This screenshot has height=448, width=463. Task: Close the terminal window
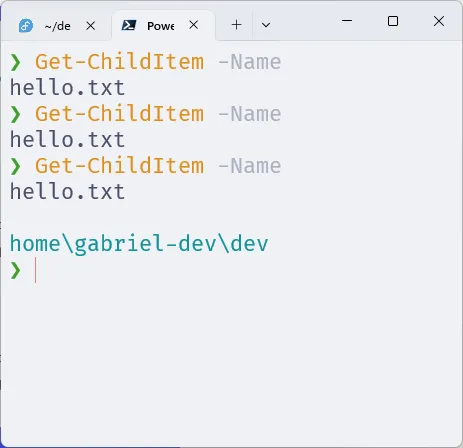pos(439,21)
